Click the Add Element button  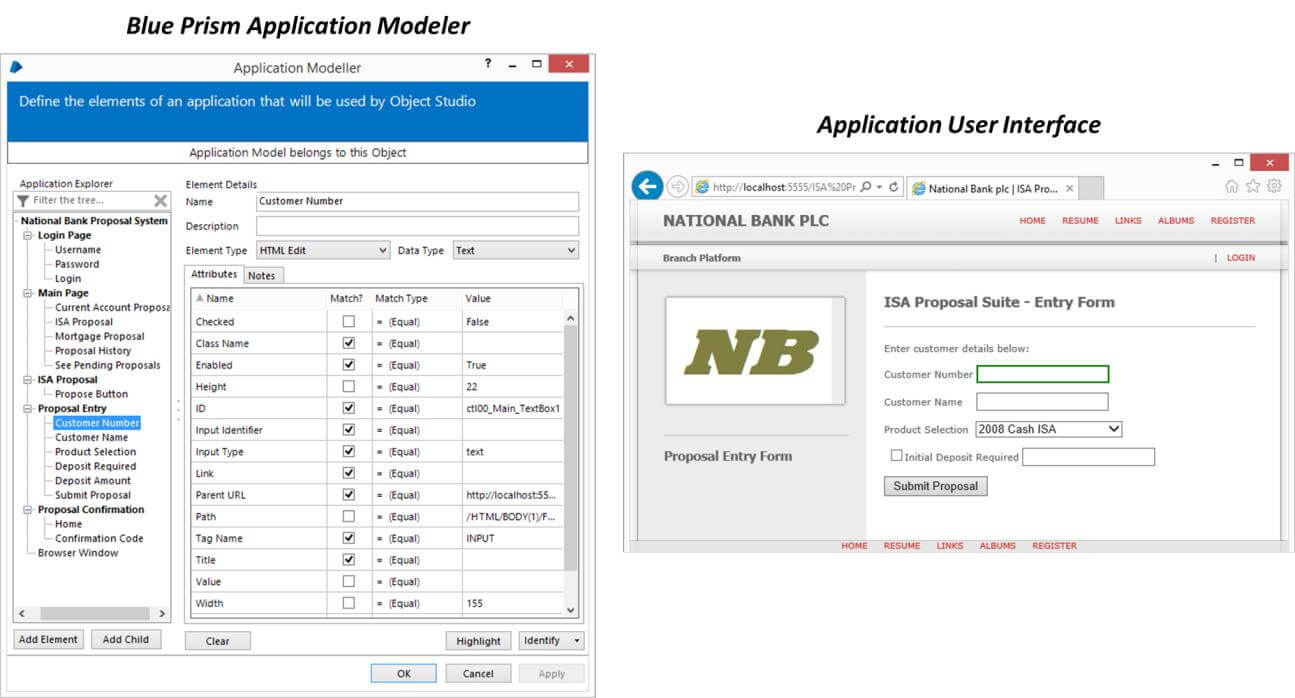tap(48, 640)
